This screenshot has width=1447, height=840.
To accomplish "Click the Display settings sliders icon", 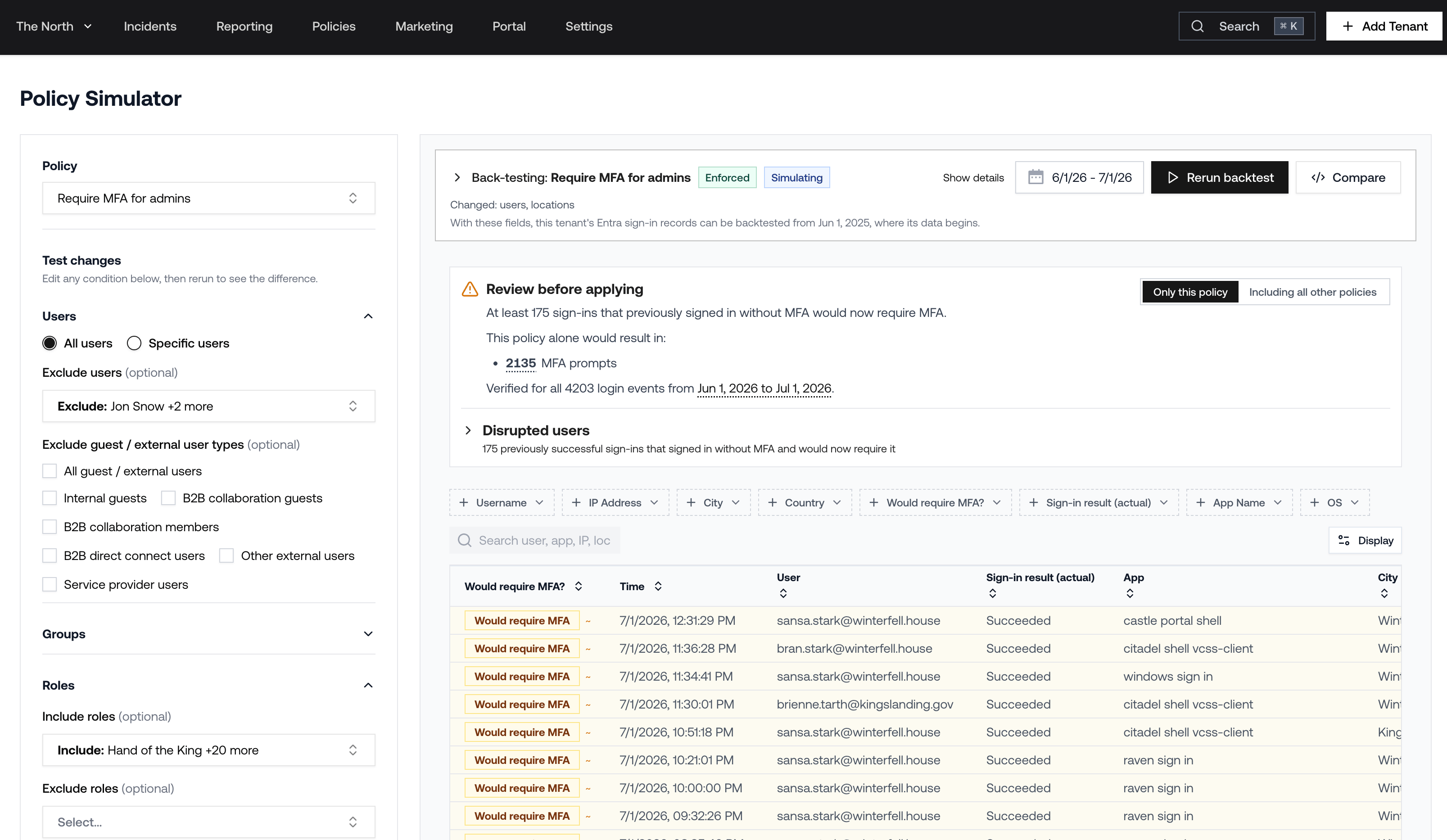I will pyautogui.click(x=1343, y=540).
